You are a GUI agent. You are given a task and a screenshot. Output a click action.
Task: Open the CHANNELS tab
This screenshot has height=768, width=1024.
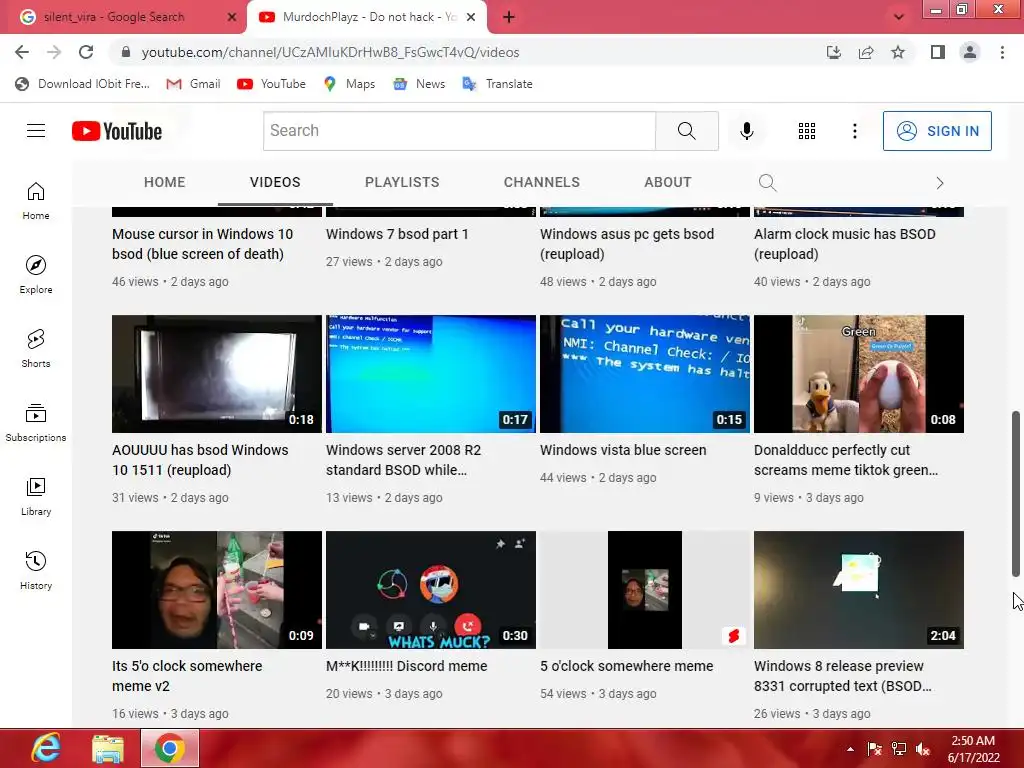[541, 182]
